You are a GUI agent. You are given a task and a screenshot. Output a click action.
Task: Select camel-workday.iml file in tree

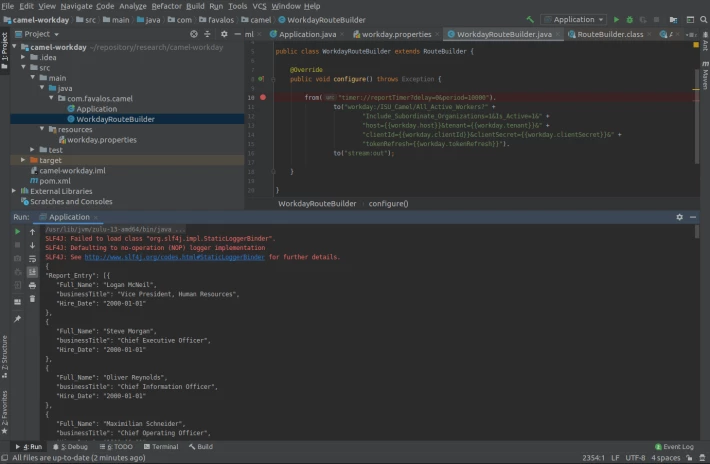(x=72, y=170)
